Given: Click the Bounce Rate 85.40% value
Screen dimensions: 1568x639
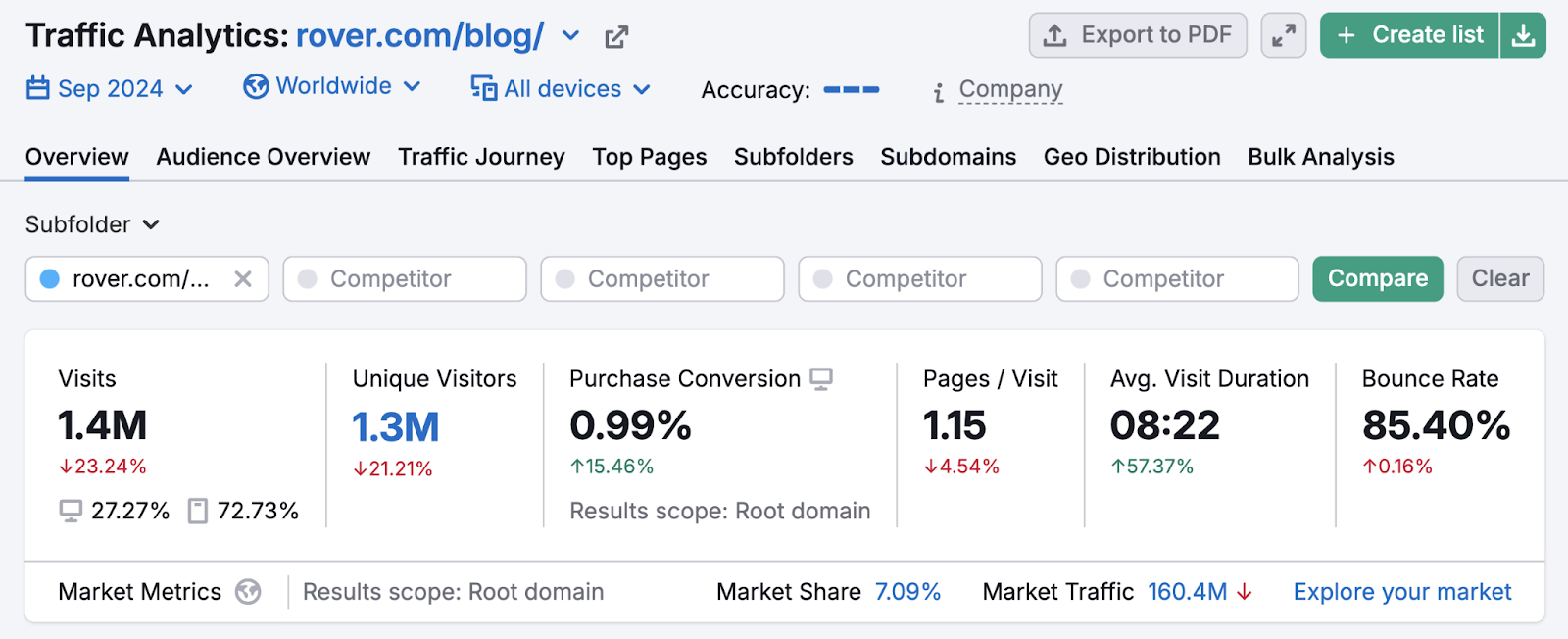Looking at the screenshot, I should click(x=1437, y=426).
